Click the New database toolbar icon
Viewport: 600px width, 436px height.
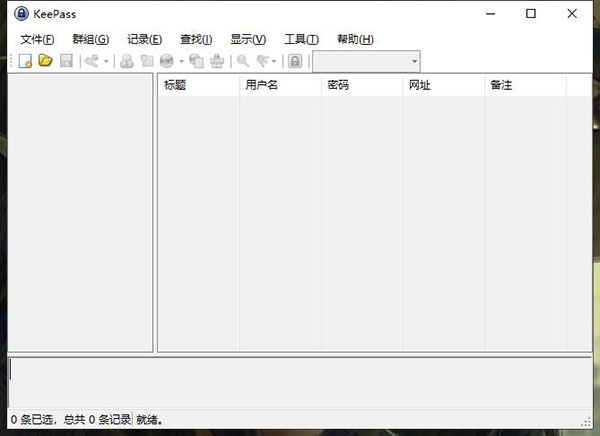pos(25,61)
